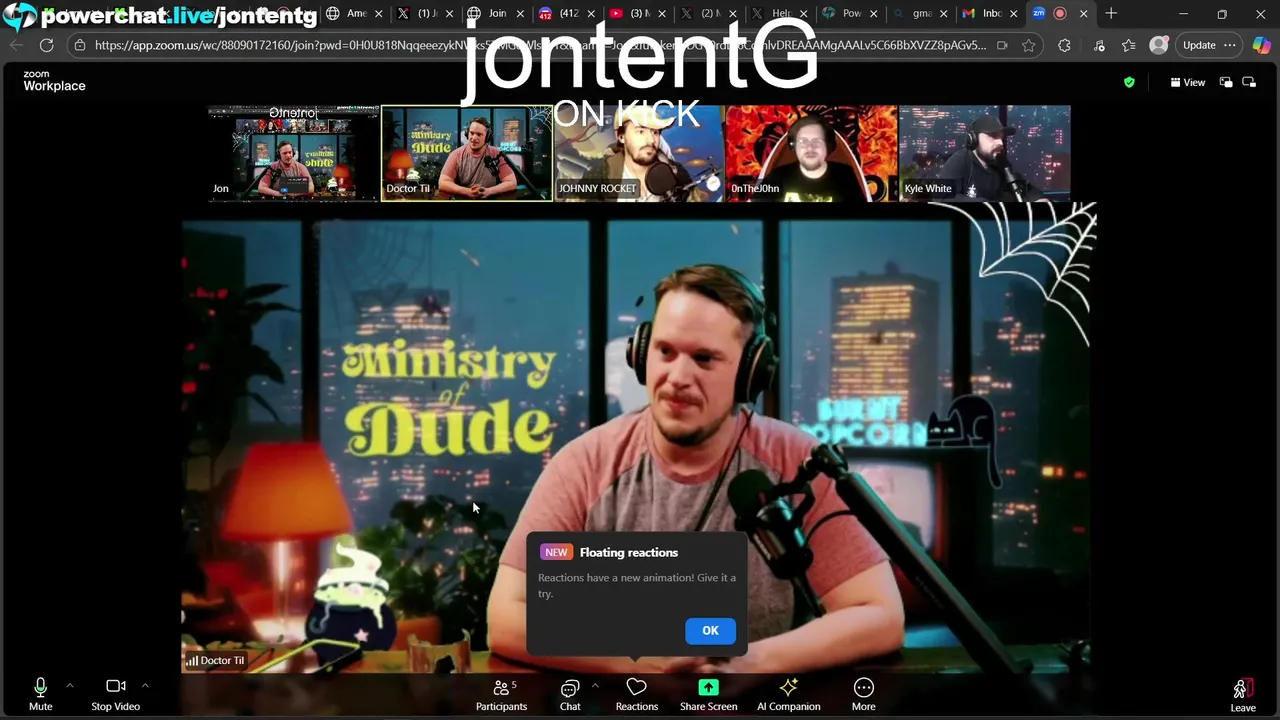Dismiss Floating reactions popup with OK

[710, 630]
